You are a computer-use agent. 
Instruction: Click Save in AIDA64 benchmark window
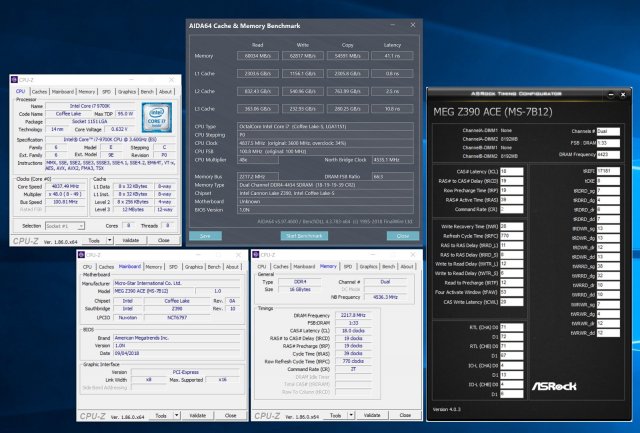tap(205, 235)
